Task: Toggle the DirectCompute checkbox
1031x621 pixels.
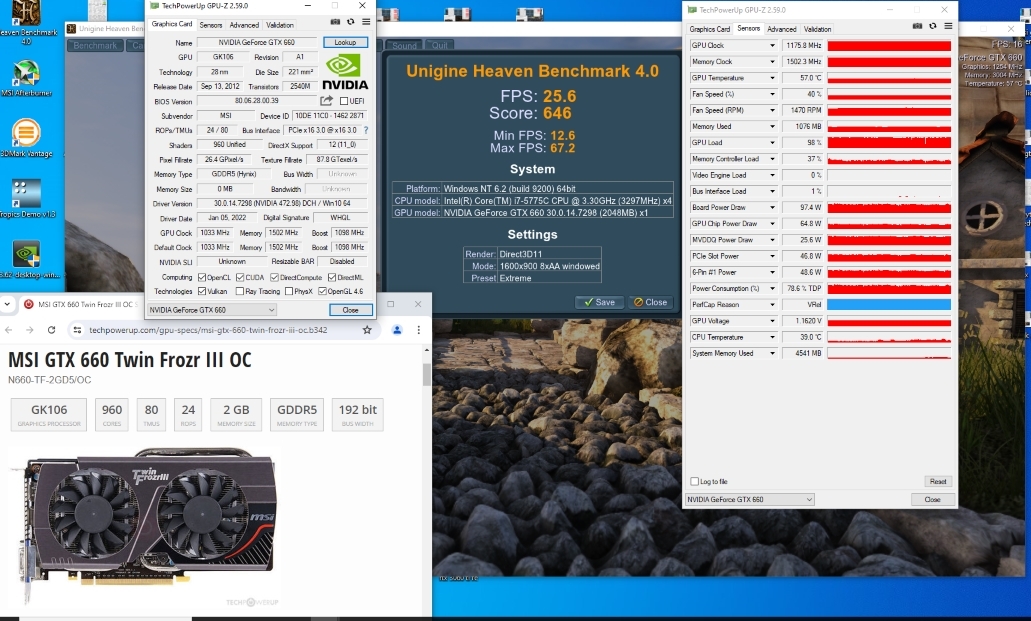Action: point(274,278)
